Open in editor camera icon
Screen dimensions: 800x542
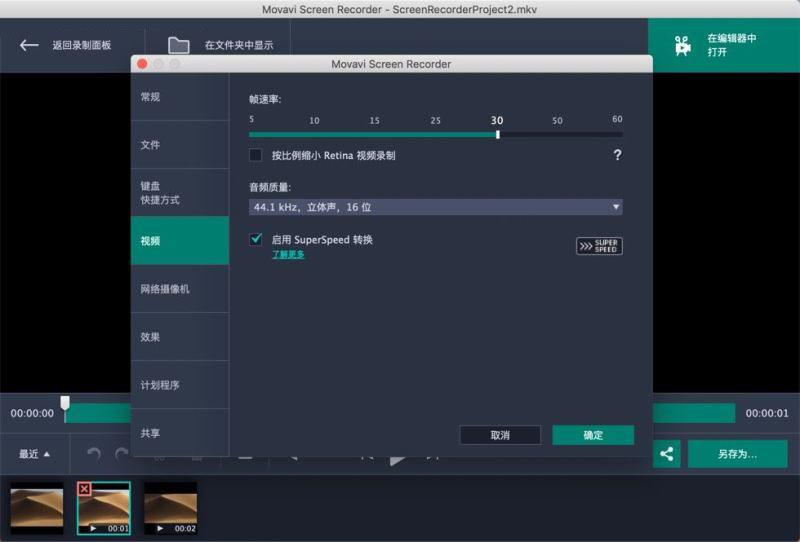682,45
